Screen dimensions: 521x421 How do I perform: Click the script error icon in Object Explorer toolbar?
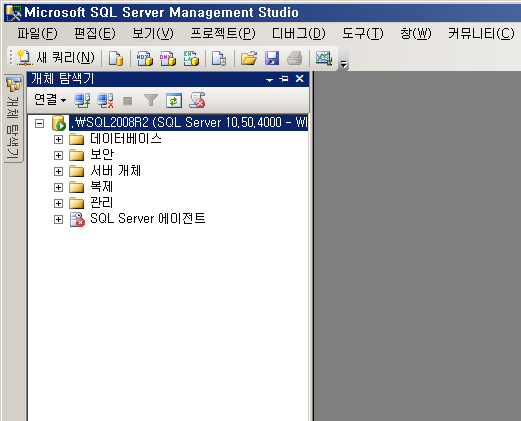point(197,100)
